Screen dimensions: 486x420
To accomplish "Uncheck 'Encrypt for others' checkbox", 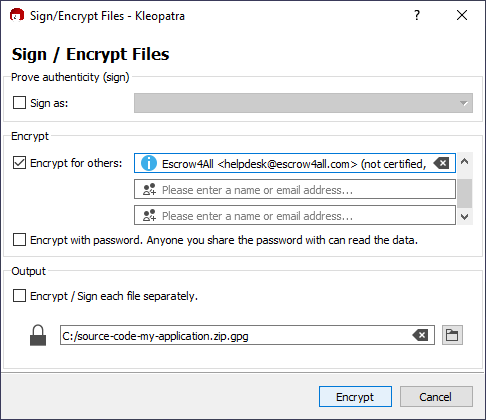I will [19, 163].
